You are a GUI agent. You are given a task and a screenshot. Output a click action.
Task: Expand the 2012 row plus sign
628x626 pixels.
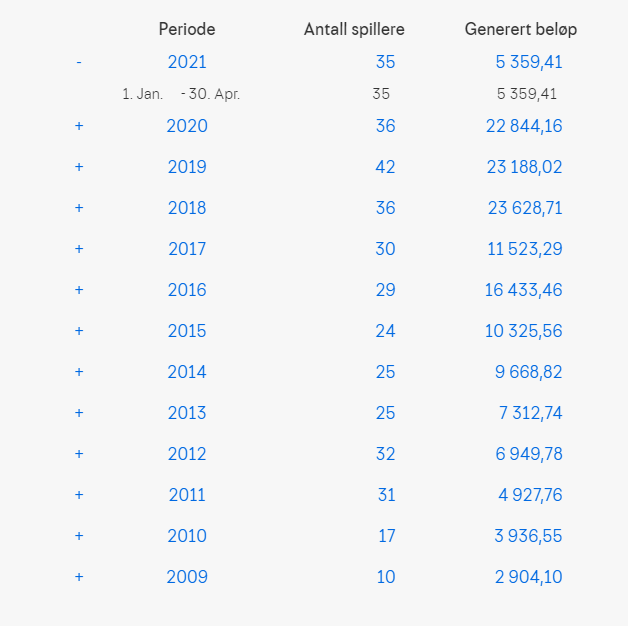point(79,454)
